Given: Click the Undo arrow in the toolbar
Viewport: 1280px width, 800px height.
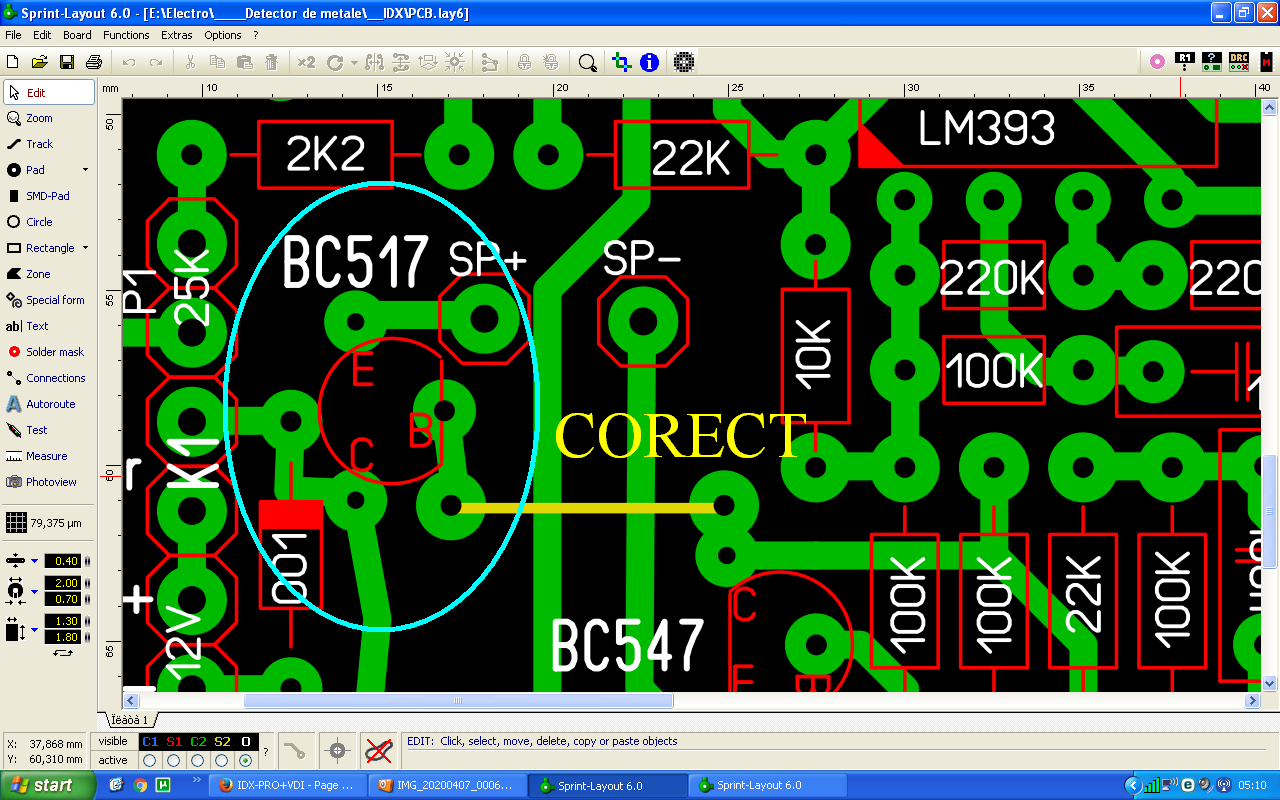Looking at the screenshot, I should click(129, 62).
